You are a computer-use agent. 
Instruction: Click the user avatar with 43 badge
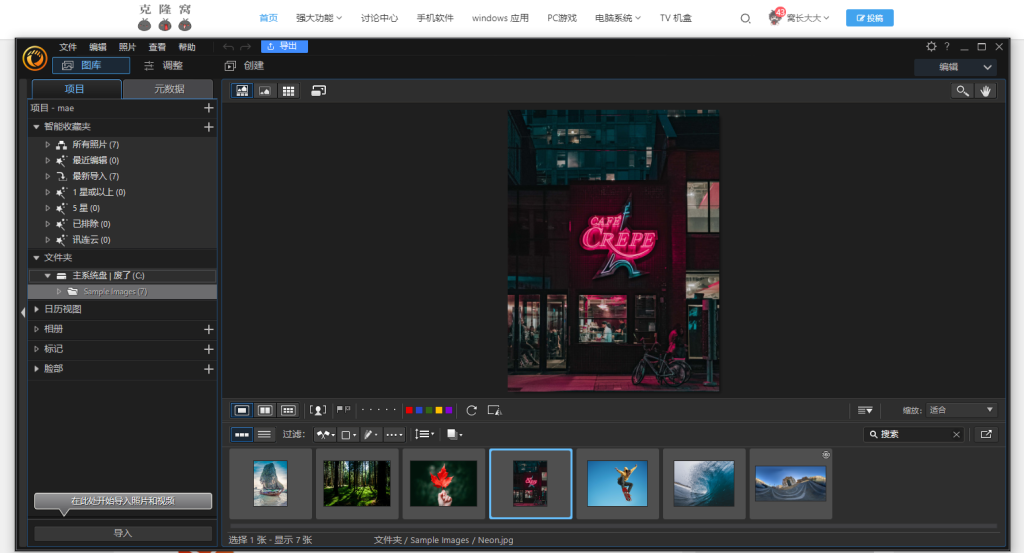click(775, 17)
